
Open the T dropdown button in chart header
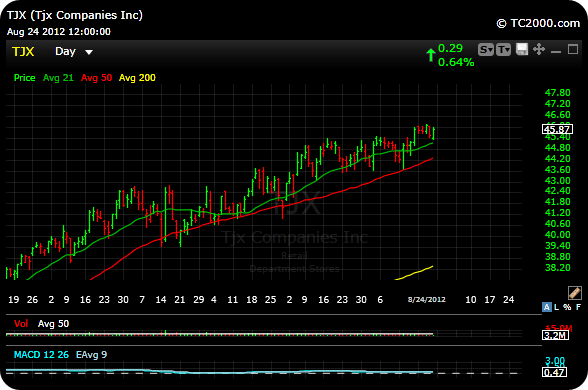(x=503, y=50)
